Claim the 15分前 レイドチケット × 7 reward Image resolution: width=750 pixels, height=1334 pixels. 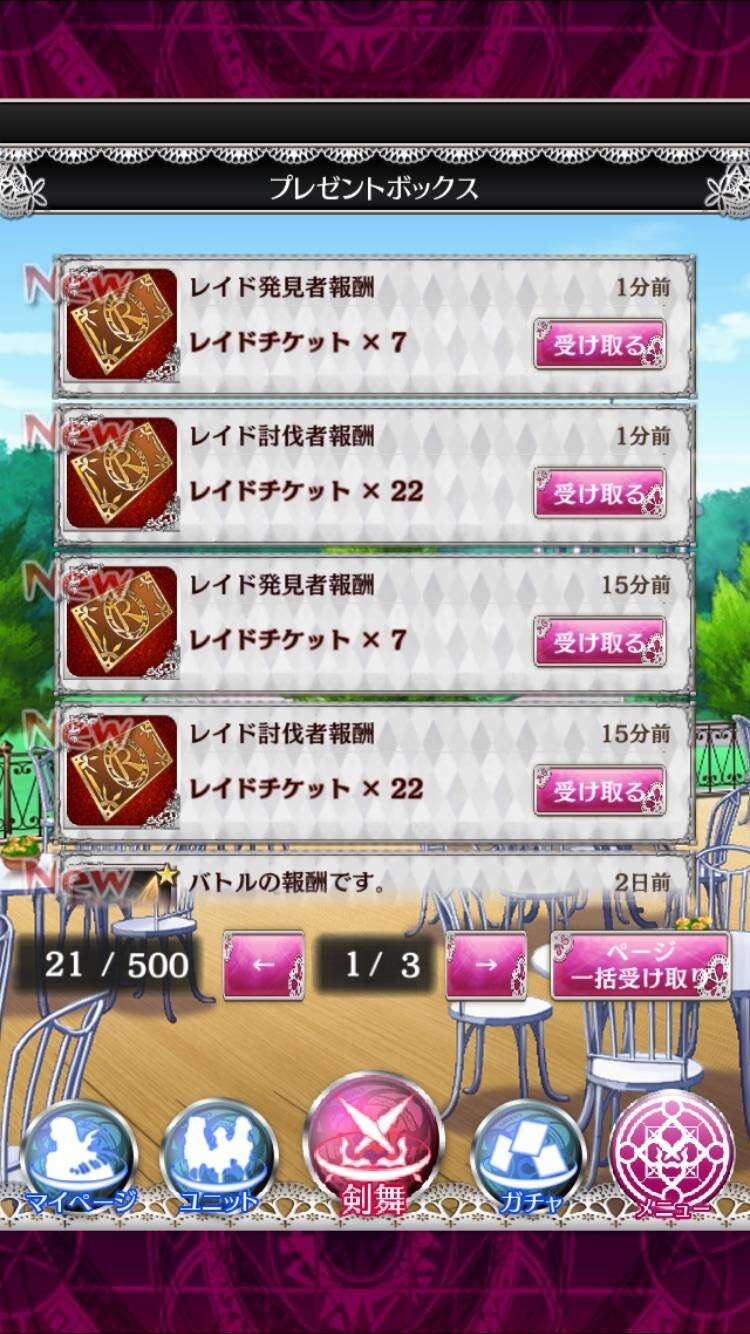[x=600, y=643]
